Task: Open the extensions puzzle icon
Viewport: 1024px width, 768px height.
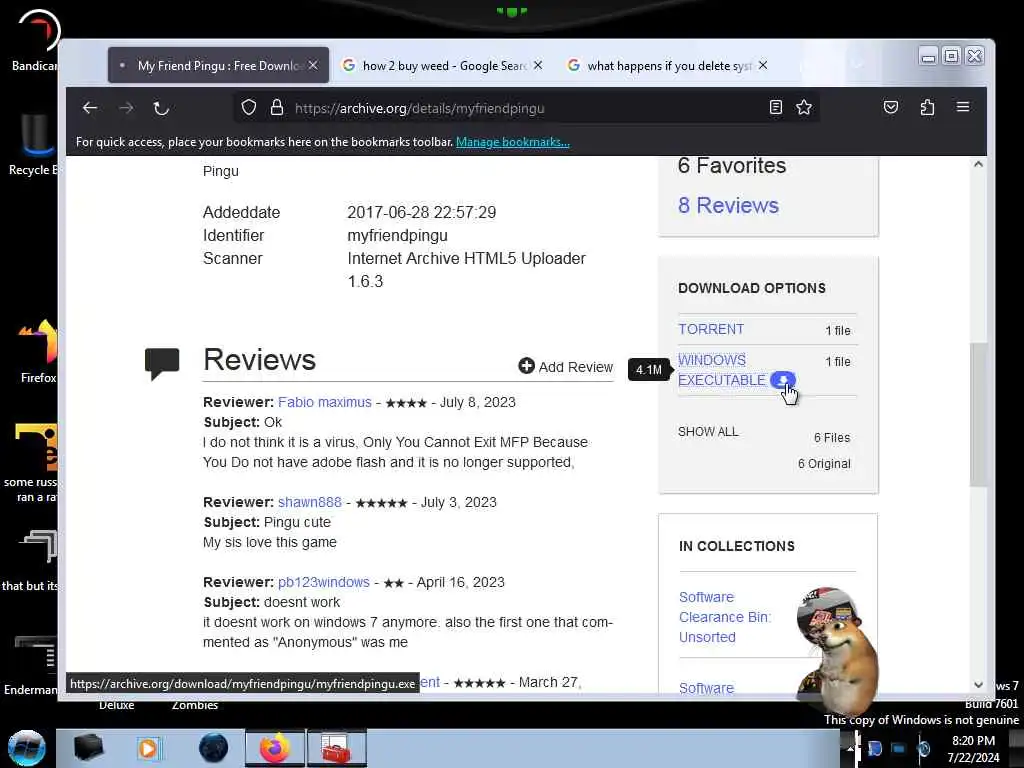Action: pyautogui.click(x=927, y=107)
